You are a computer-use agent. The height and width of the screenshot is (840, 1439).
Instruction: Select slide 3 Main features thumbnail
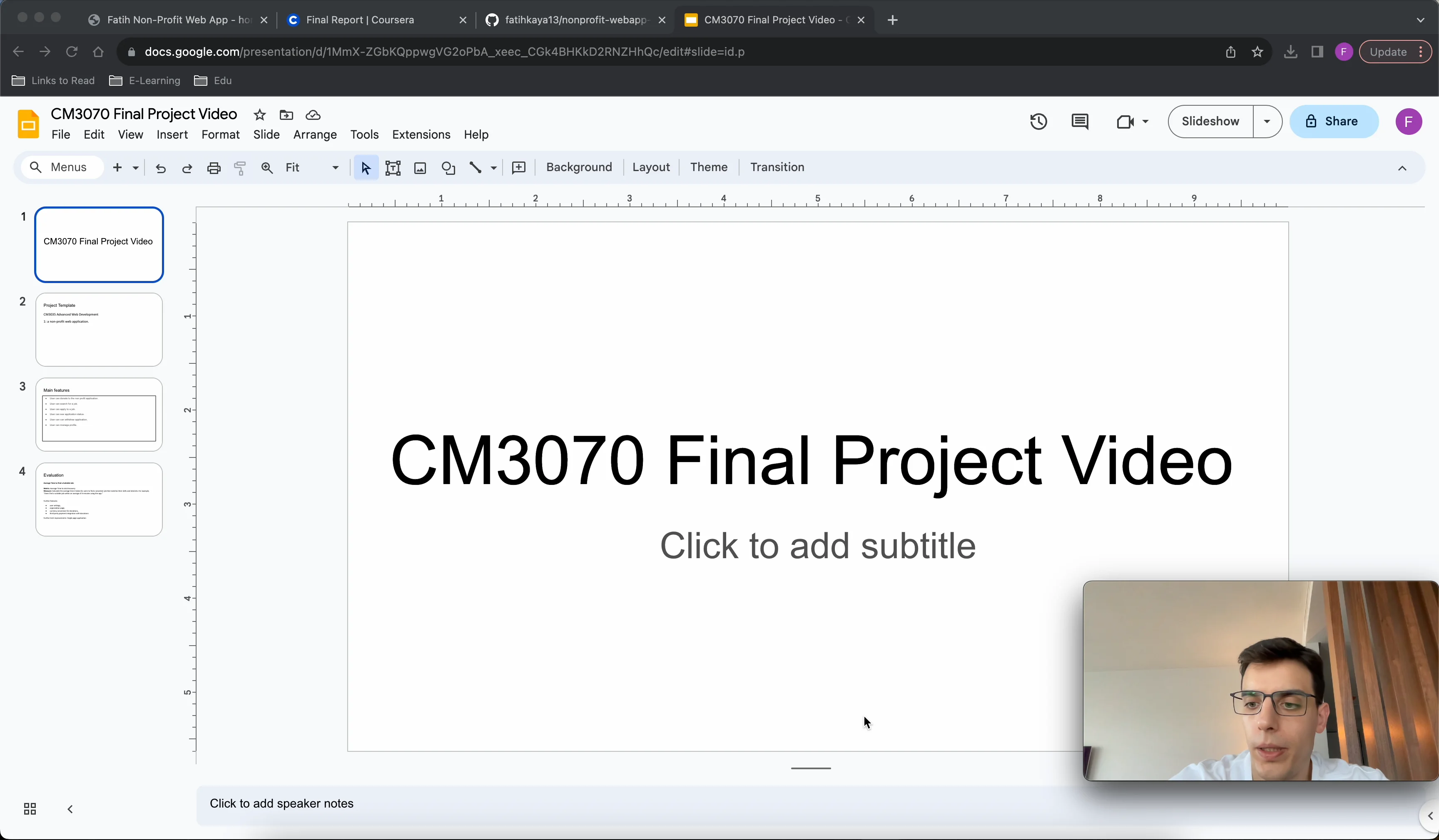(98, 414)
